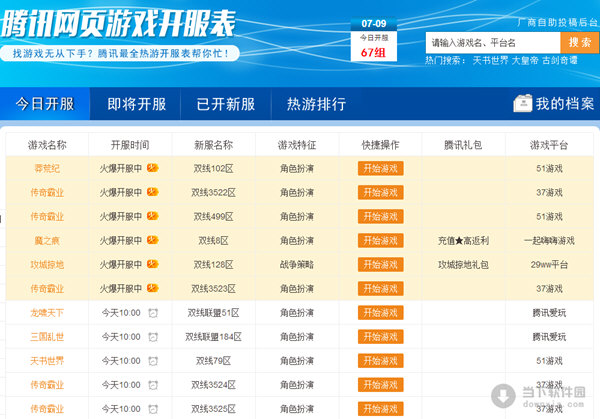600x419 pixels.
Task: Click the hot flame icon in 双线3523区 row
Action: point(153,288)
